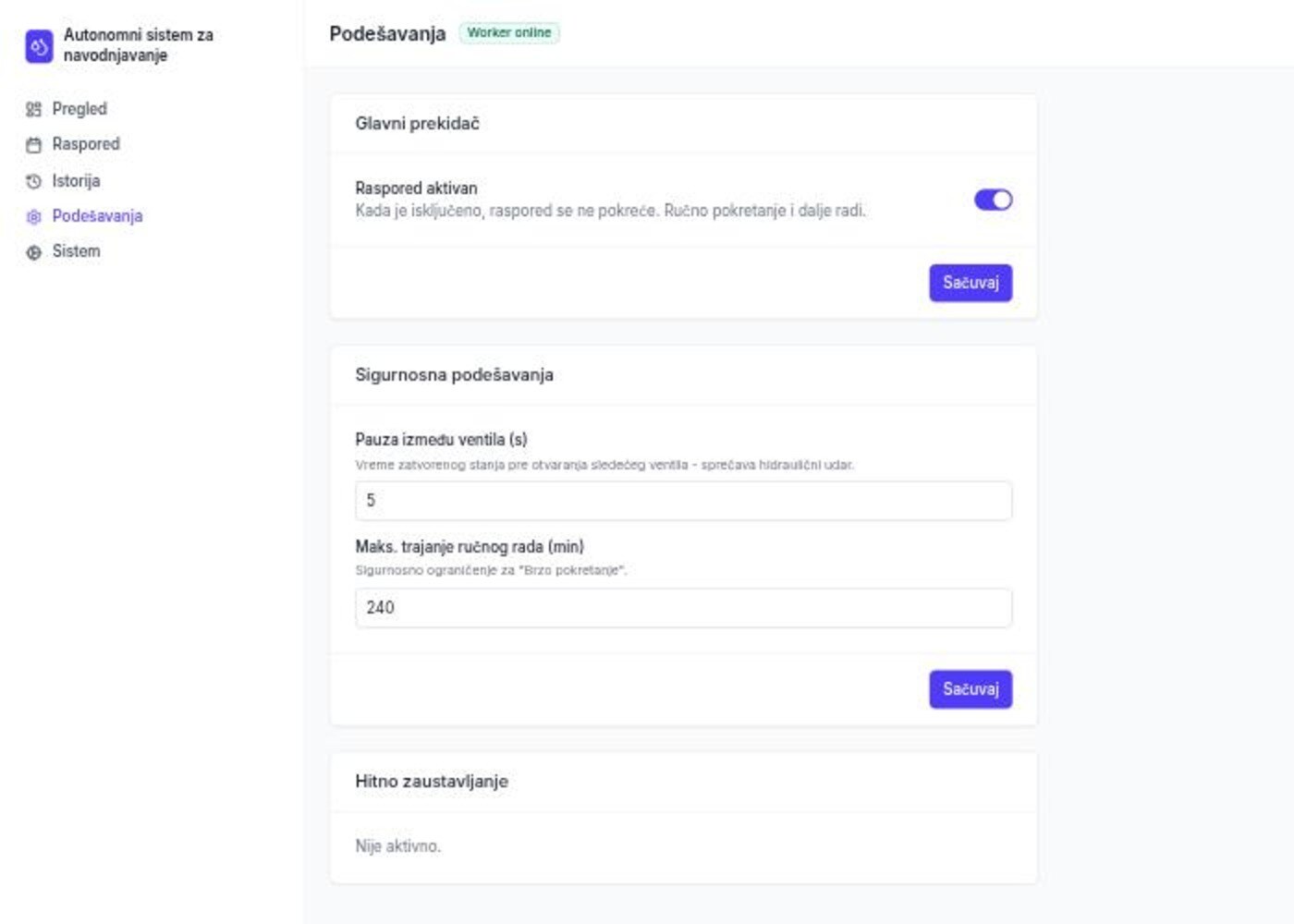The width and height of the screenshot is (1294, 924).
Task: Click the water-drop app logo icon
Action: click(x=39, y=46)
